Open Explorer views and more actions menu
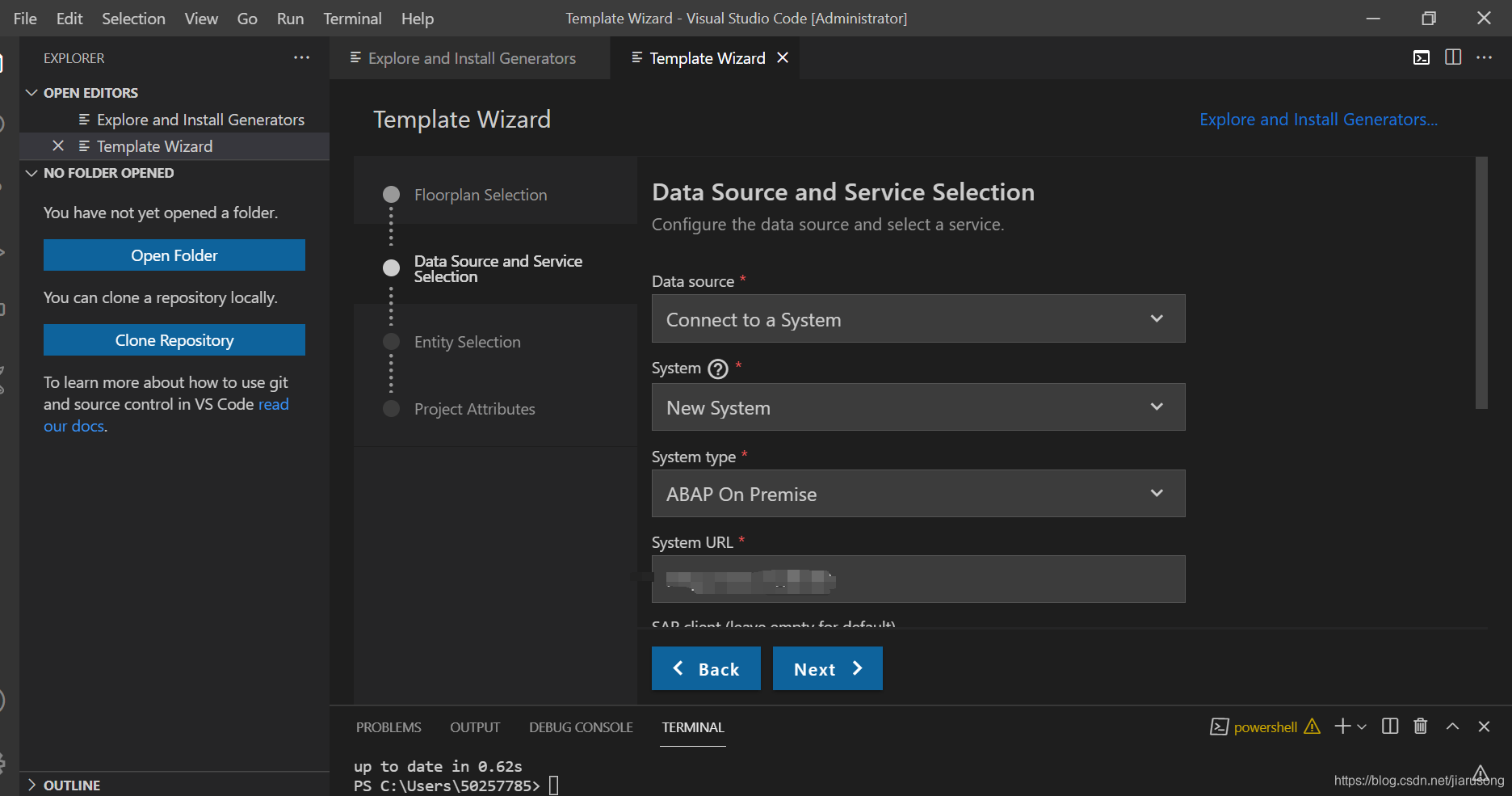Screen dimensions: 1512x796 (x=302, y=57)
